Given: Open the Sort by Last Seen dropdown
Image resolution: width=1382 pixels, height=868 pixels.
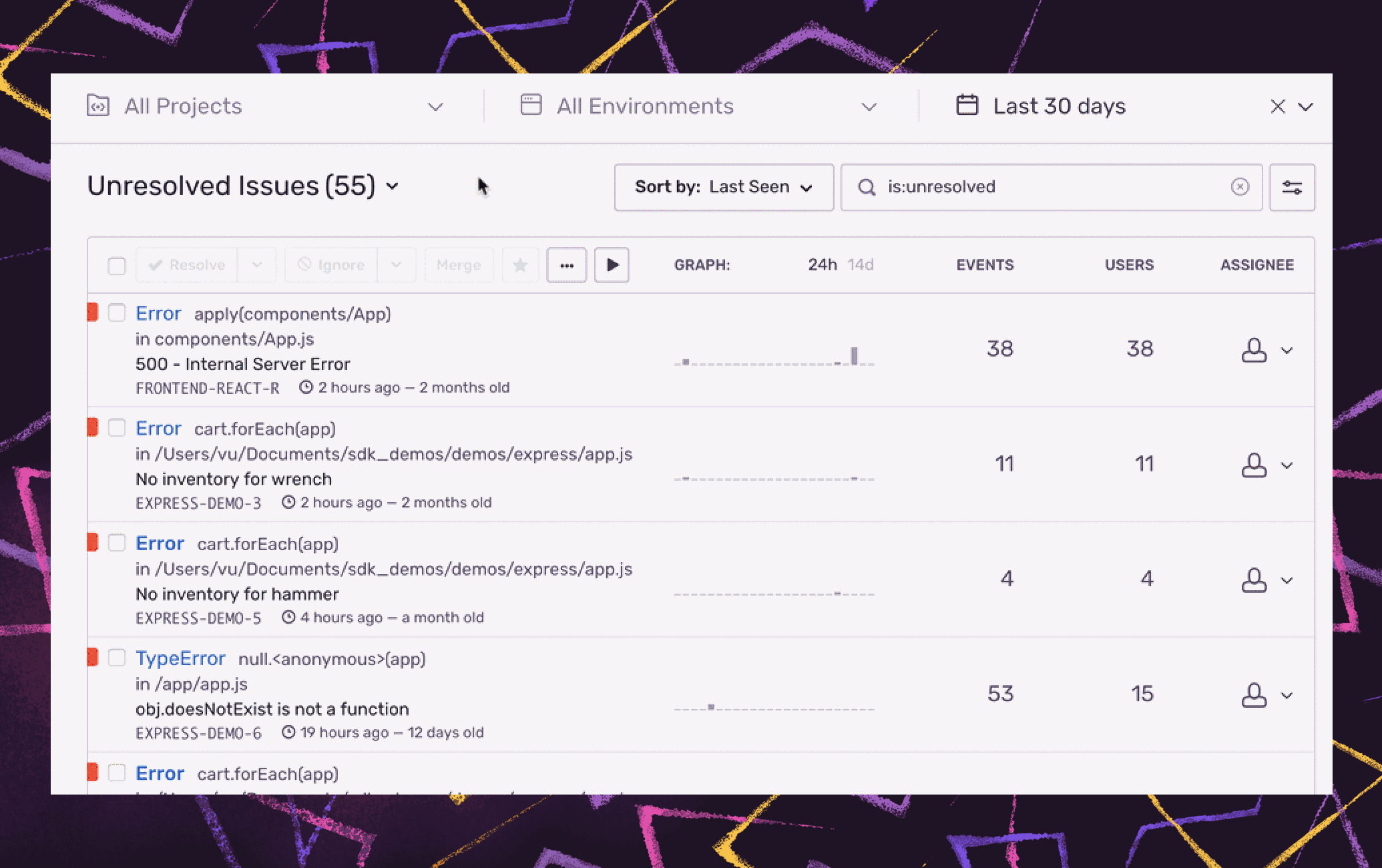Looking at the screenshot, I should pyautogui.click(x=724, y=187).
